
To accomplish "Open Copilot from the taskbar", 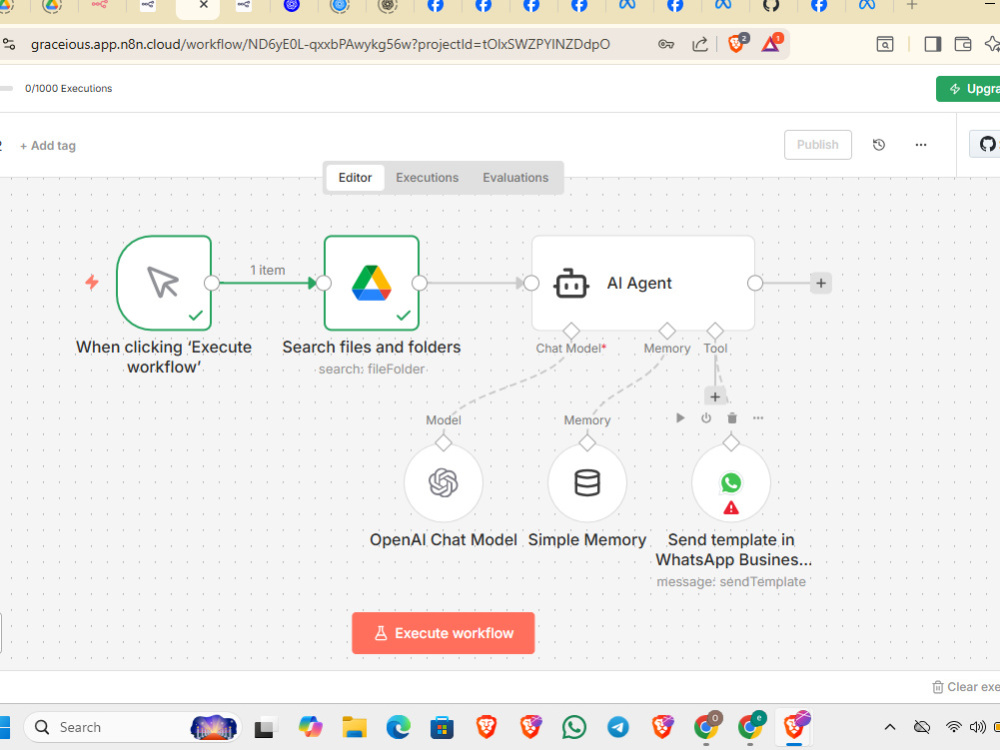I will coord(311,727).
